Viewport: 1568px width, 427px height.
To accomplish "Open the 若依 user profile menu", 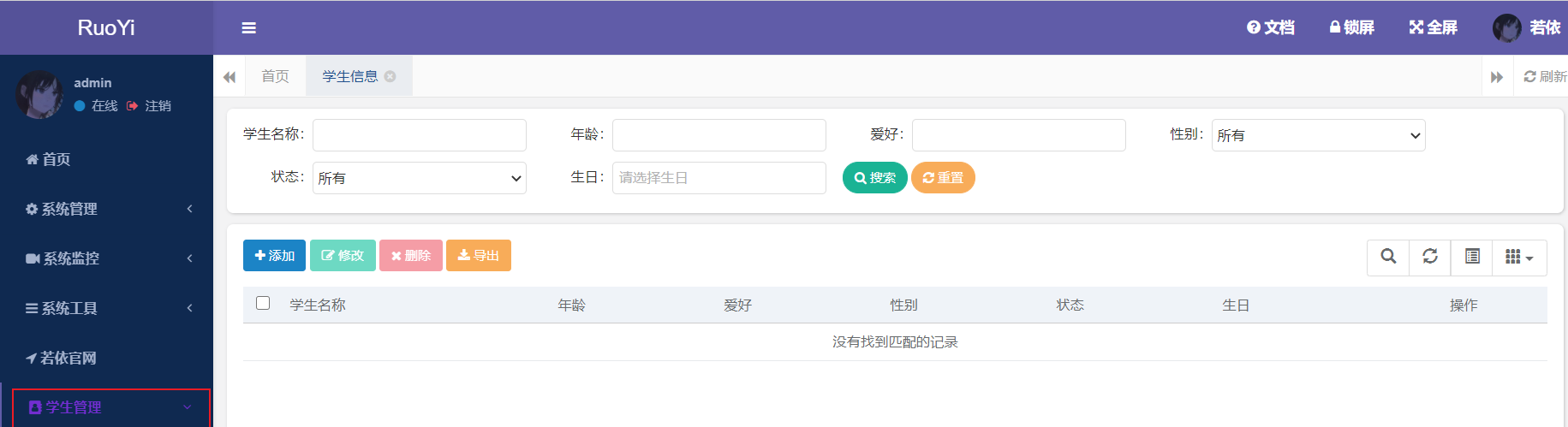I will [1527, 27].
